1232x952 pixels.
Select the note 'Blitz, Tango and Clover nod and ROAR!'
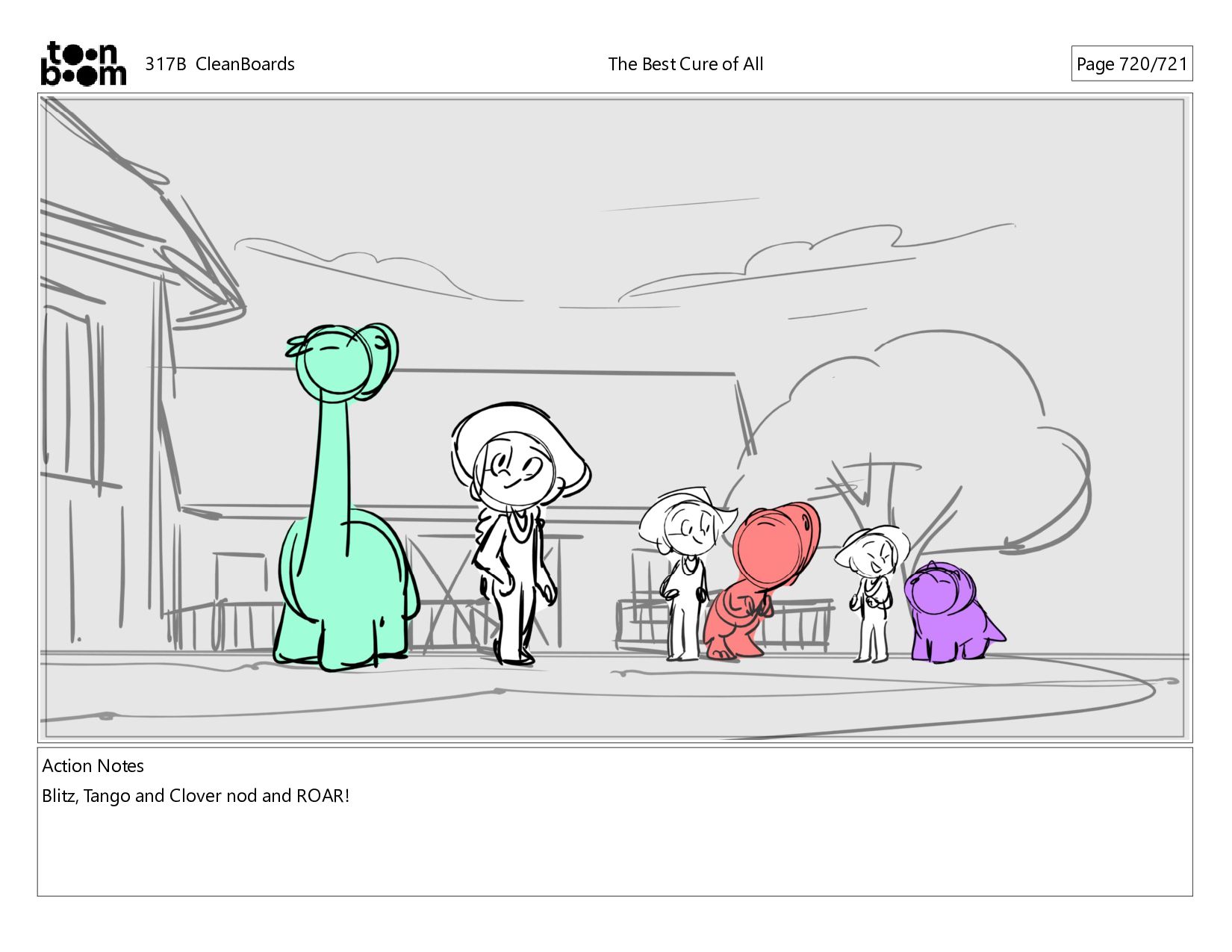[196, 796]
